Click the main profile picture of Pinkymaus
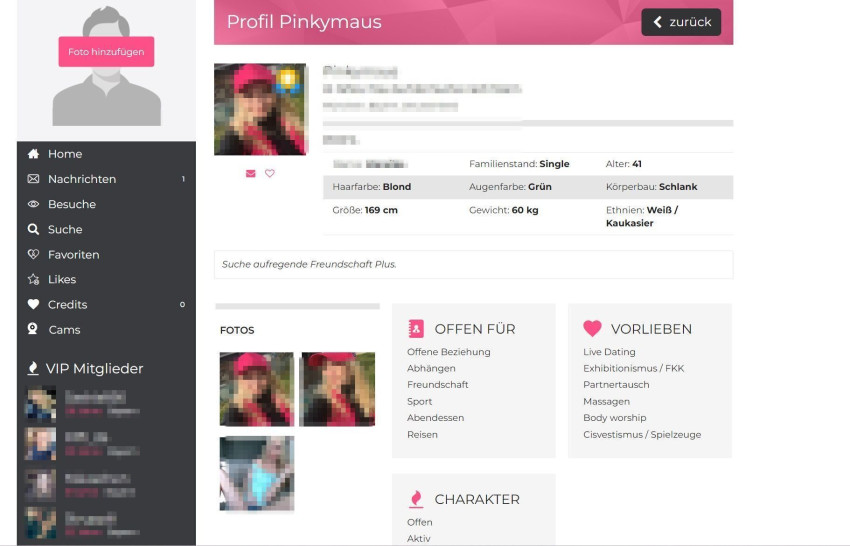850x546 pixels. click(260, 109)
